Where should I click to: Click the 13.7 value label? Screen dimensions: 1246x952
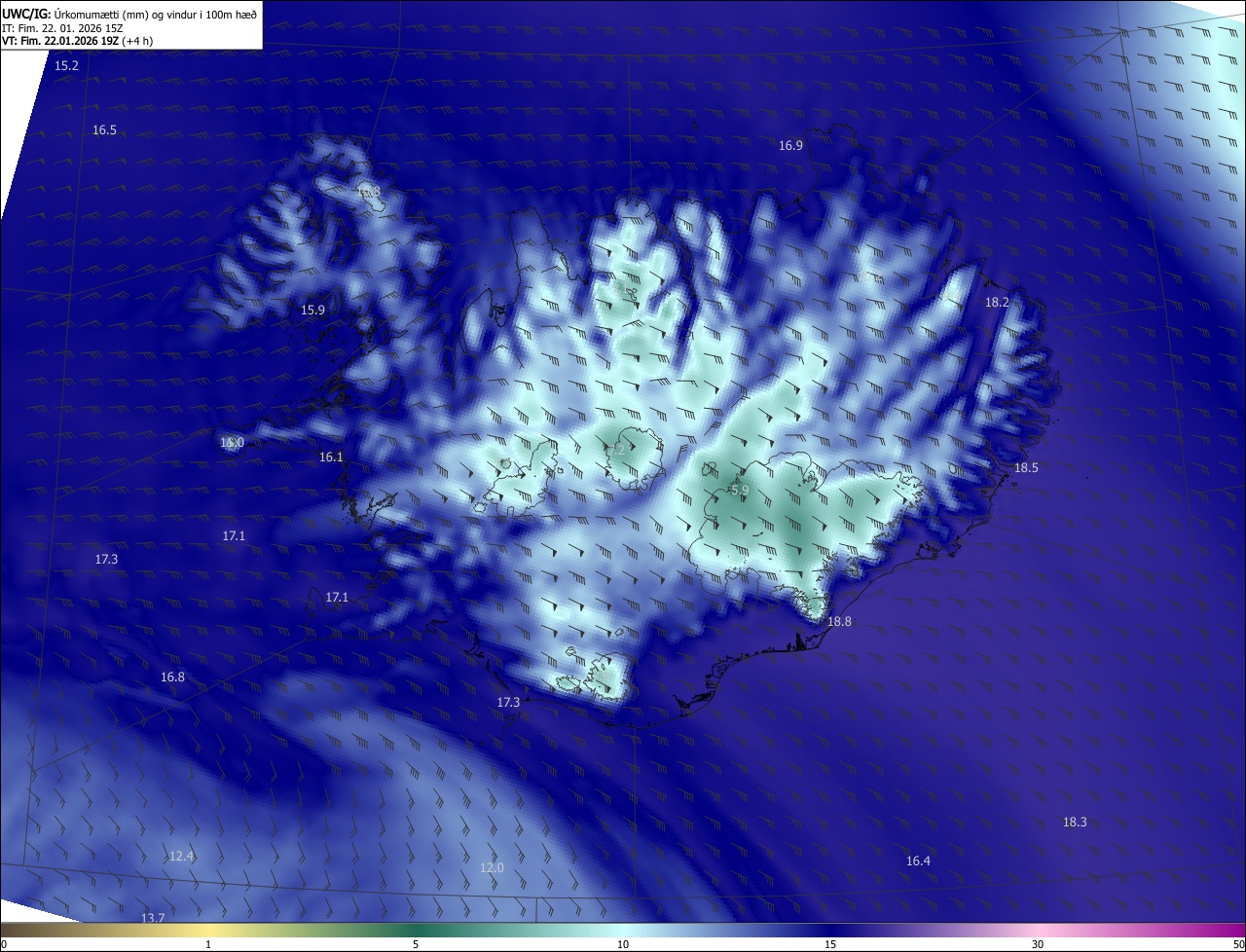pos(153,918)
